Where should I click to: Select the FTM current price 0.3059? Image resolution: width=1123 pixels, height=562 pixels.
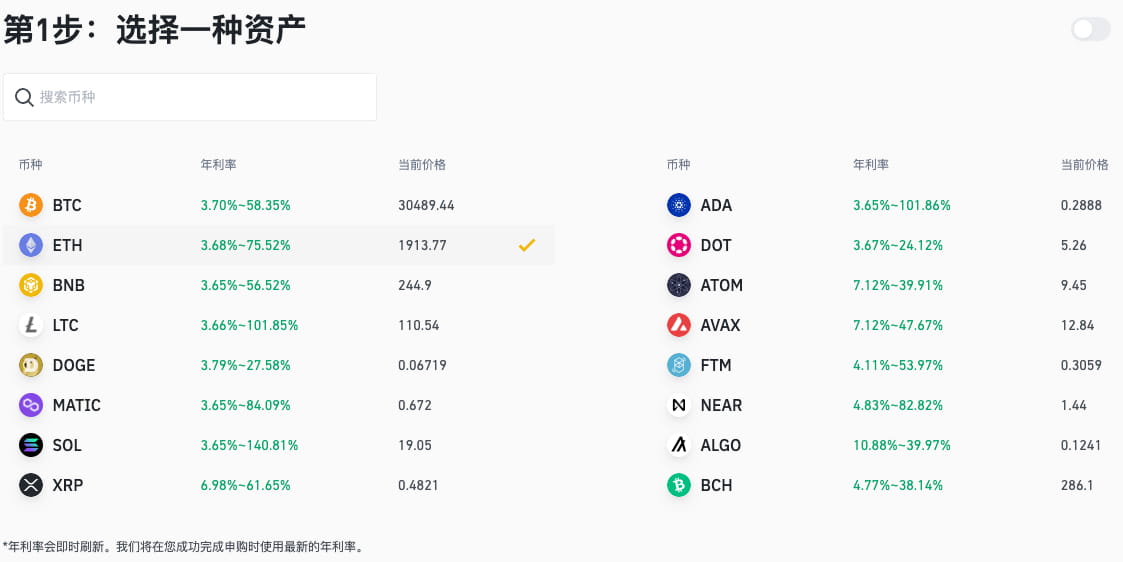1081,365
